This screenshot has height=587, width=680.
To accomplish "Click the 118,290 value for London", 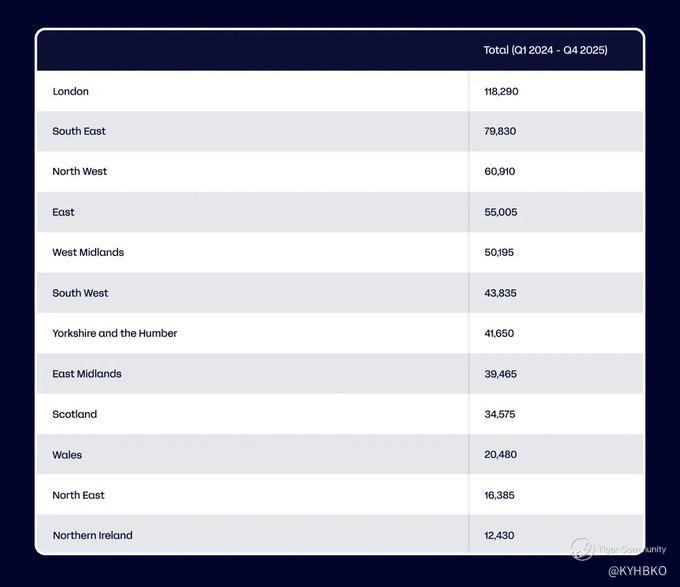I will pyautogui.click(x=501, y=91).
